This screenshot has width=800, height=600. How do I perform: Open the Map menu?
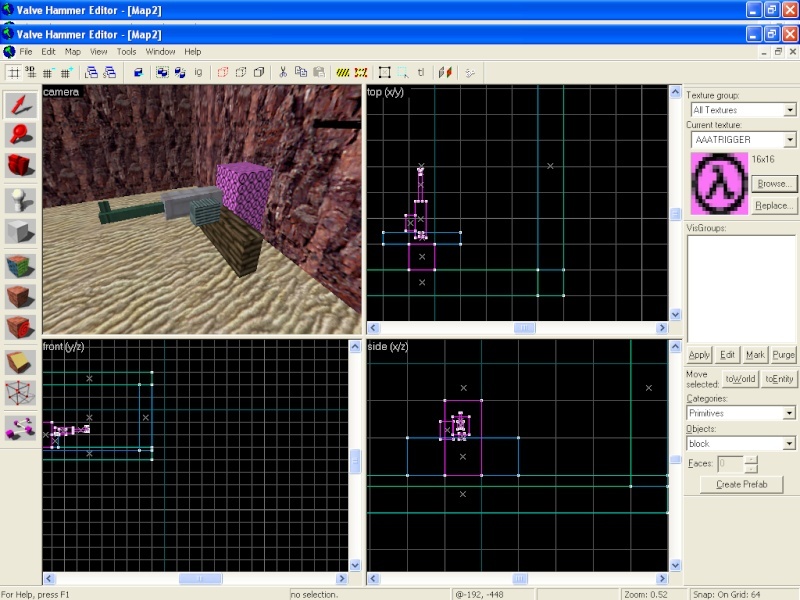coord(72,52)
